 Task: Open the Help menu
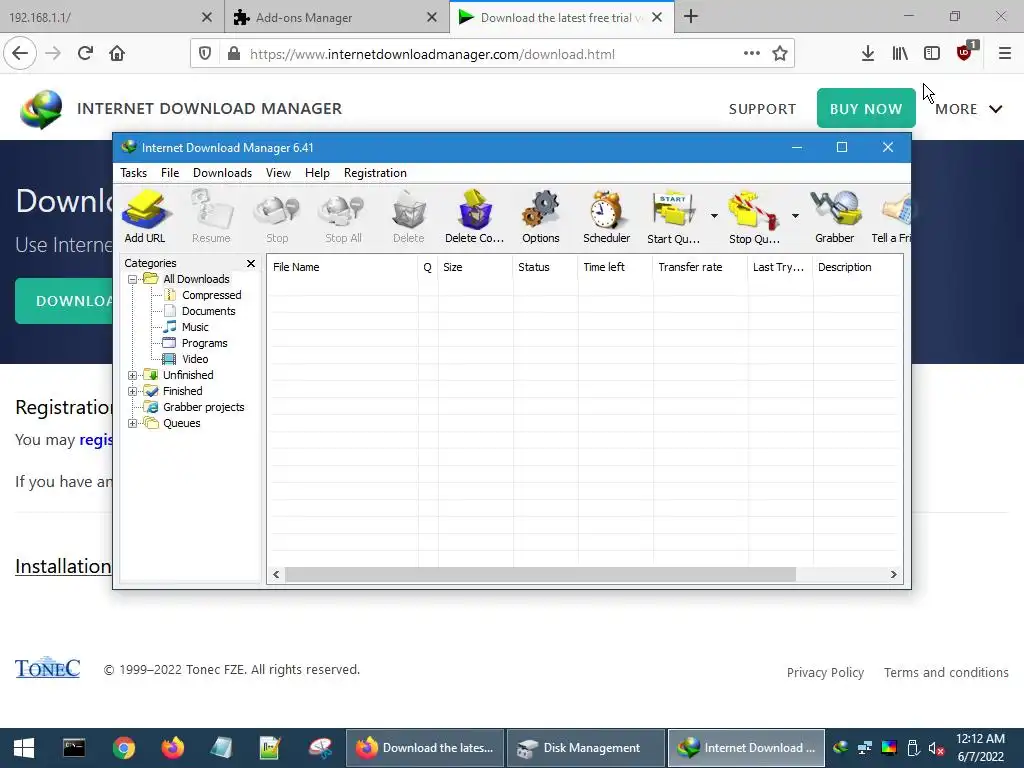[x=317, y=173]
